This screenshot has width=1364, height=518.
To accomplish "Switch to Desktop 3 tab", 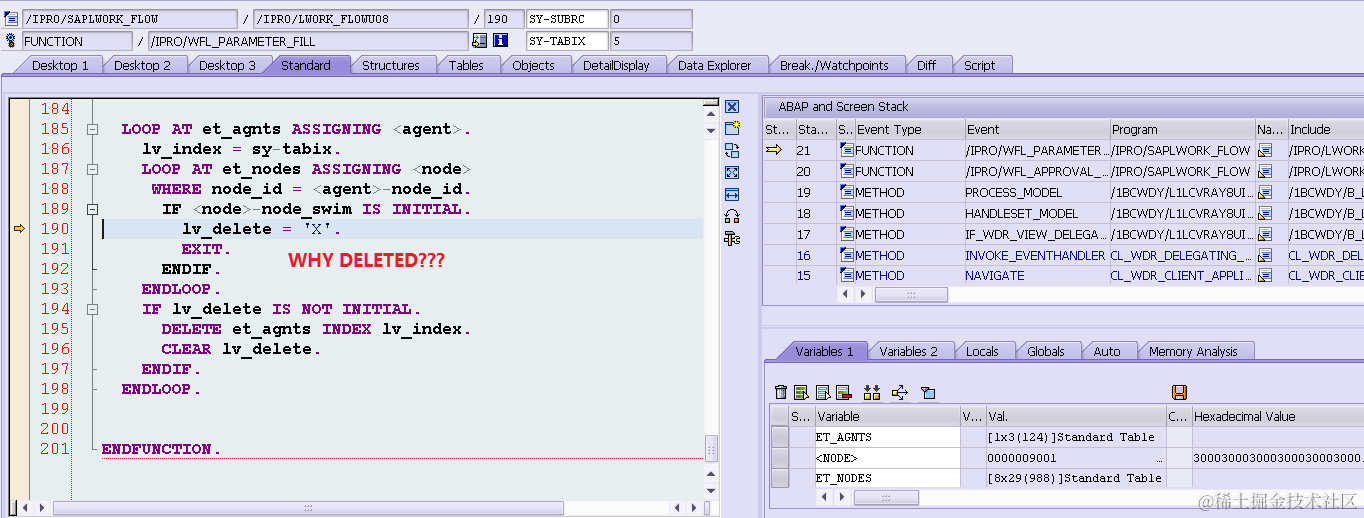I will pos(227,65).
